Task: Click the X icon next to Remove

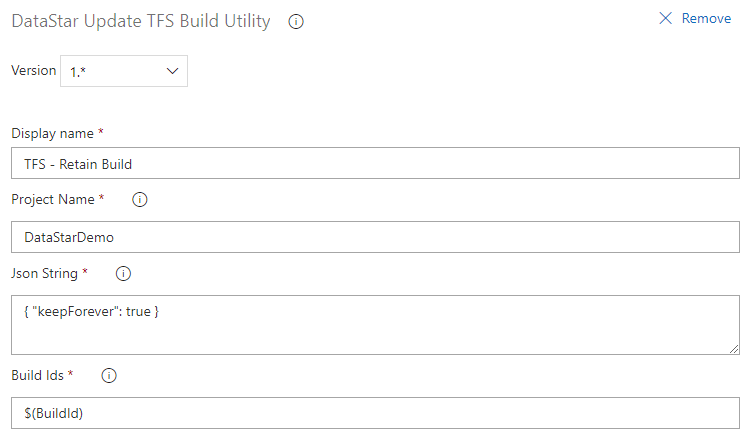Action: coord(666,19)
